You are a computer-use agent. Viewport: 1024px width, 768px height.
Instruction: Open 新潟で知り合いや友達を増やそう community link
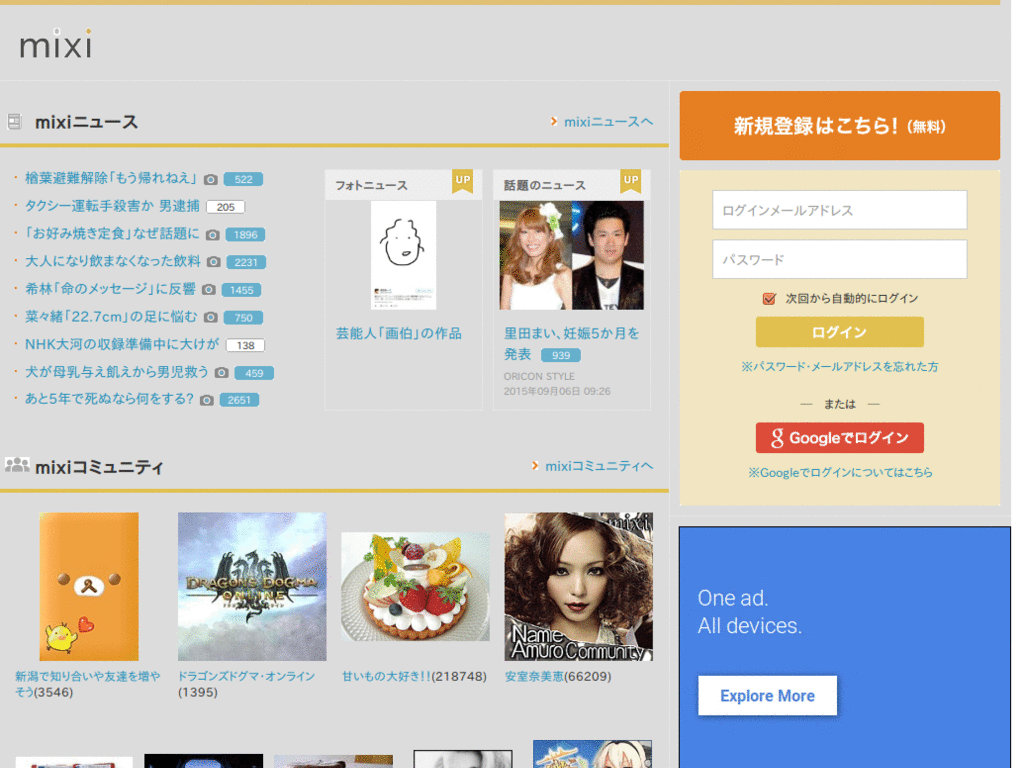88,684
